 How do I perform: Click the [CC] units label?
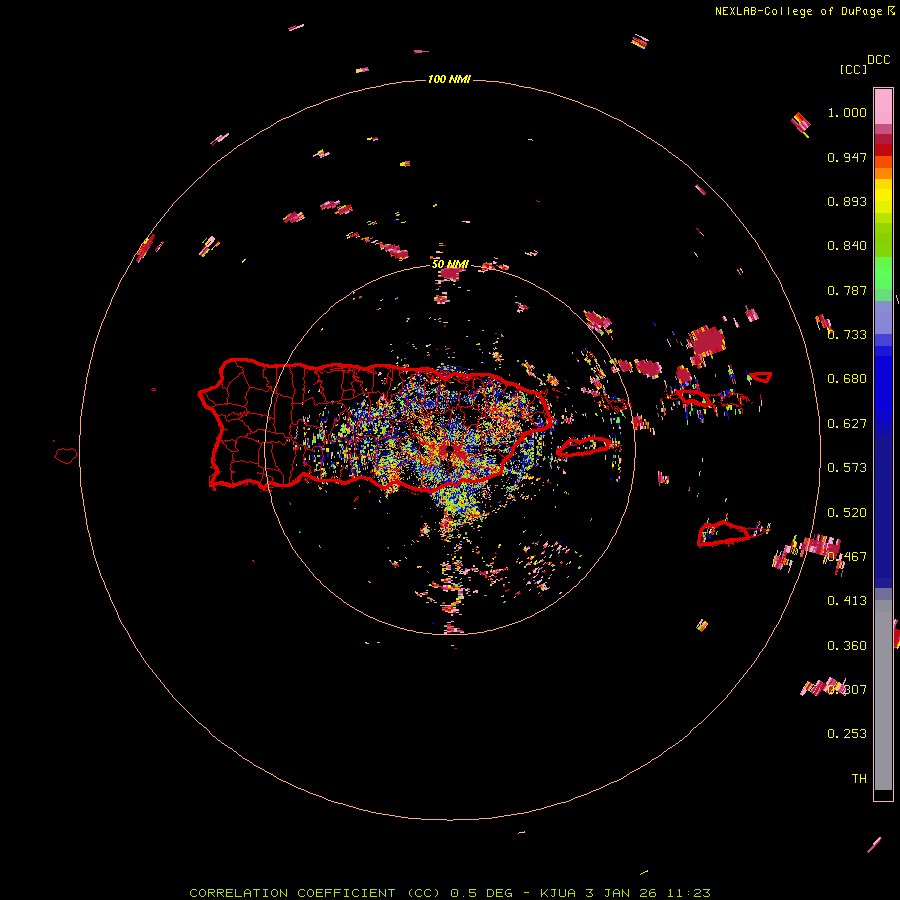pyautogui.click(x=853, y=69)
